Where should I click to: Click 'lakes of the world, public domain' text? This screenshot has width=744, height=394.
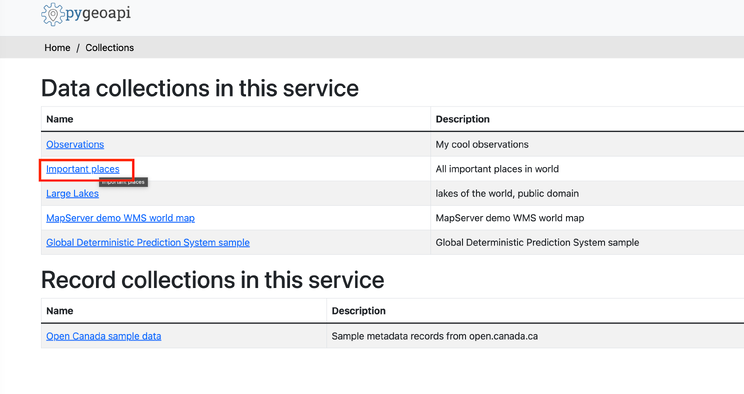[507, 194]
